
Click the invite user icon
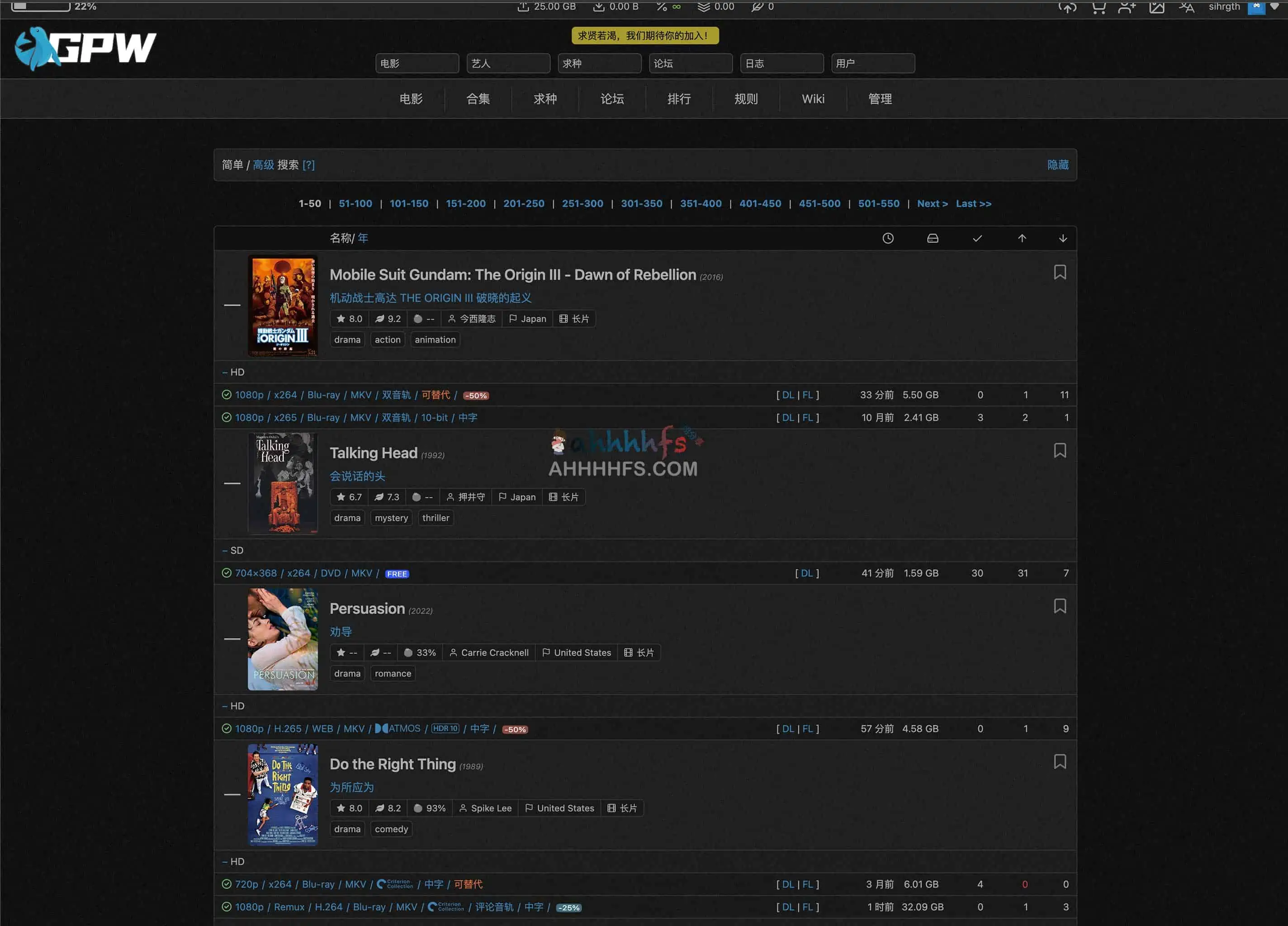1127,7
